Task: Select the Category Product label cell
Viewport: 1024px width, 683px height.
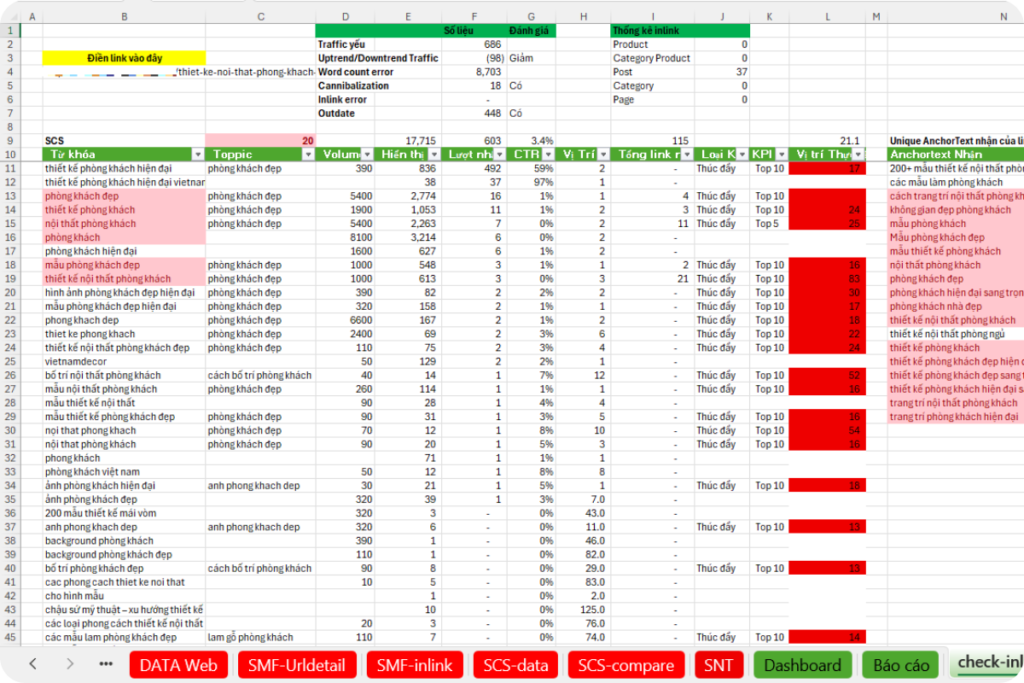Action: pyautogui.click(x=652, y=58)
